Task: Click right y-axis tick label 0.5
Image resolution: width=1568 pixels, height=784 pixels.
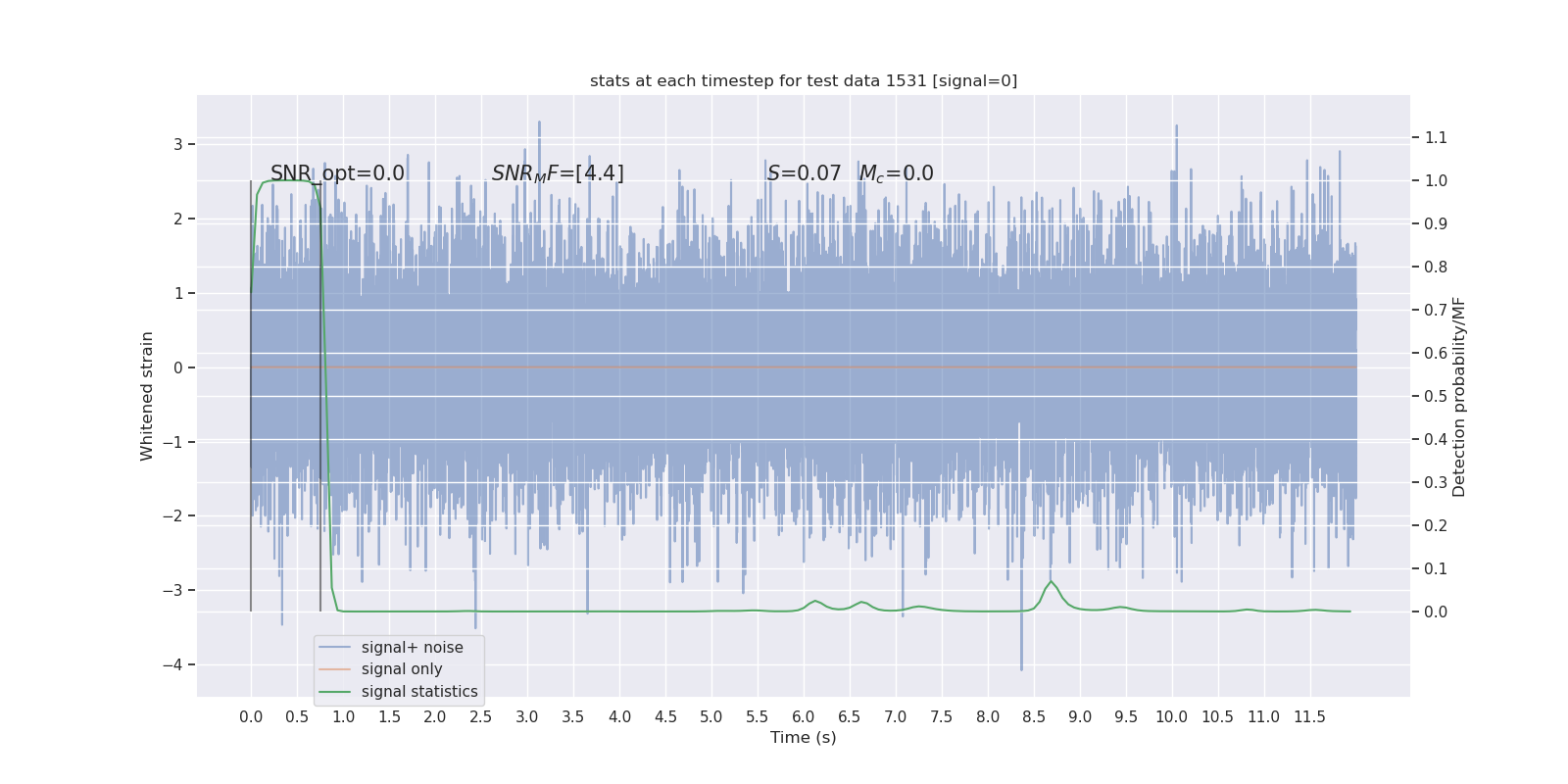Action: [x=1436, y=396]
